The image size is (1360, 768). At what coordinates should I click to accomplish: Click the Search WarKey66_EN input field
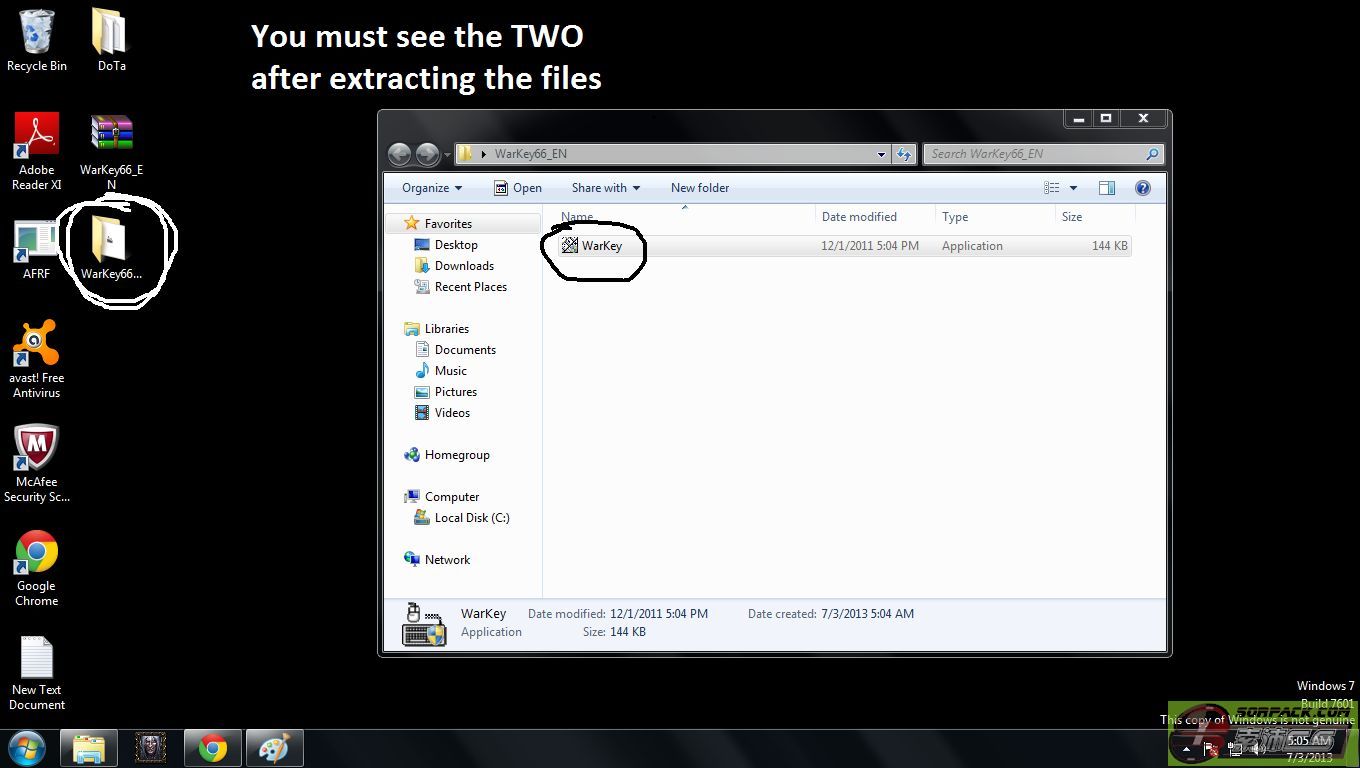click(x=1035, y=154)
